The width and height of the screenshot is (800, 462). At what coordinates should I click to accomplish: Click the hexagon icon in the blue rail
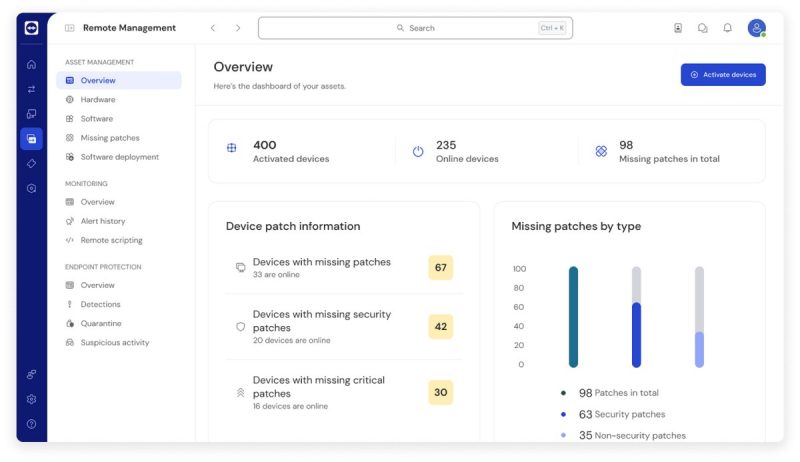[31, 188]
